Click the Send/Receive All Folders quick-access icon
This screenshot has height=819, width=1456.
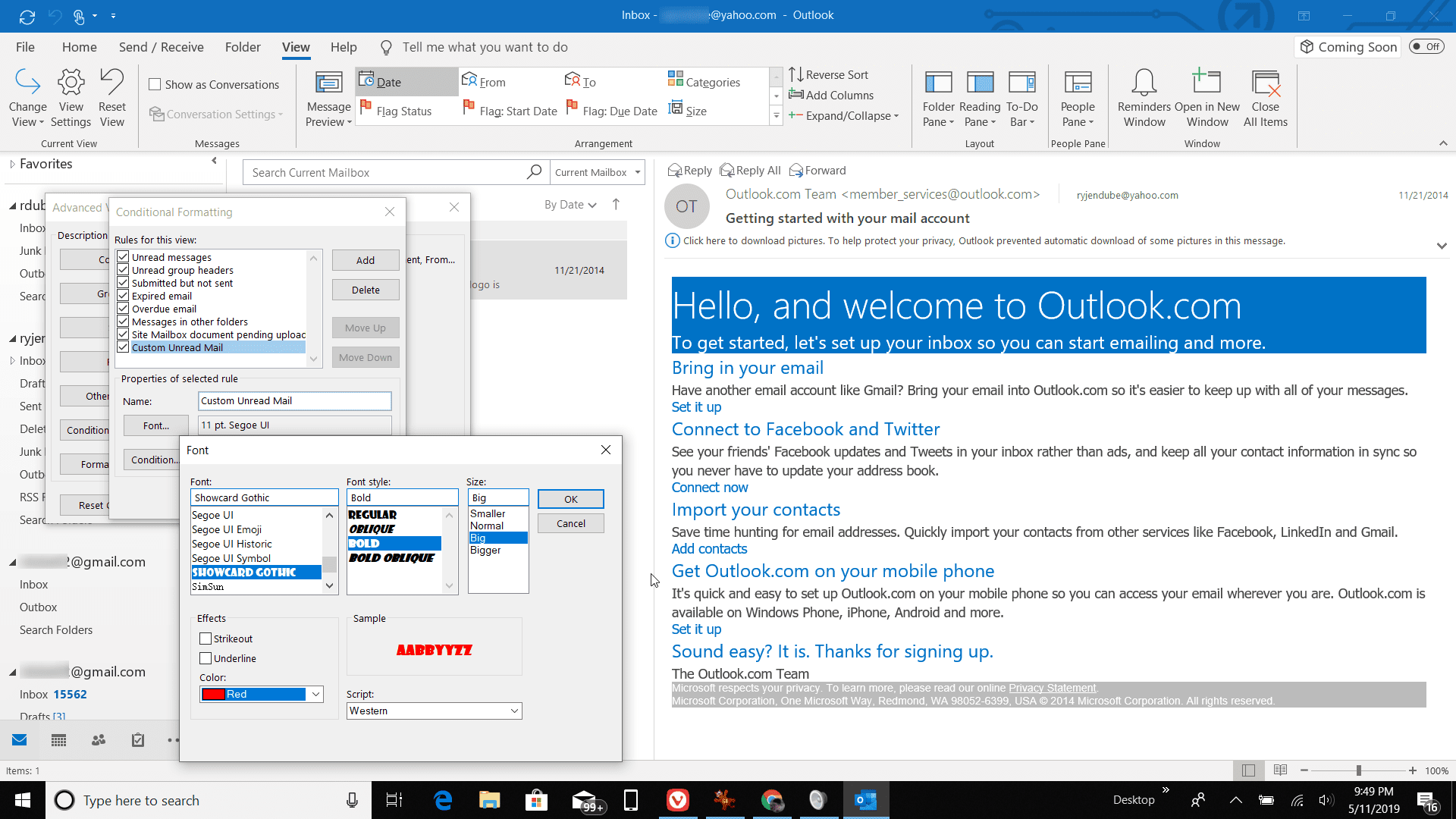tap(27, 16)
